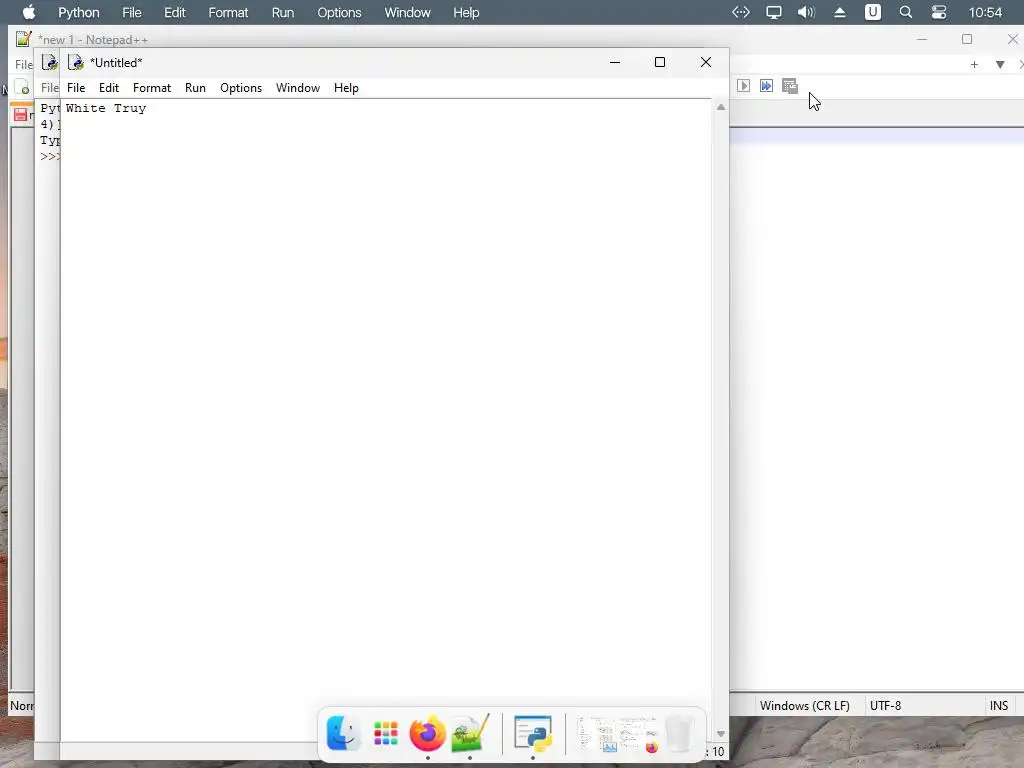The height and width of the screenshot is (768, 1024).
Task: Open Firefox from the dock
Action: [427, 733]
